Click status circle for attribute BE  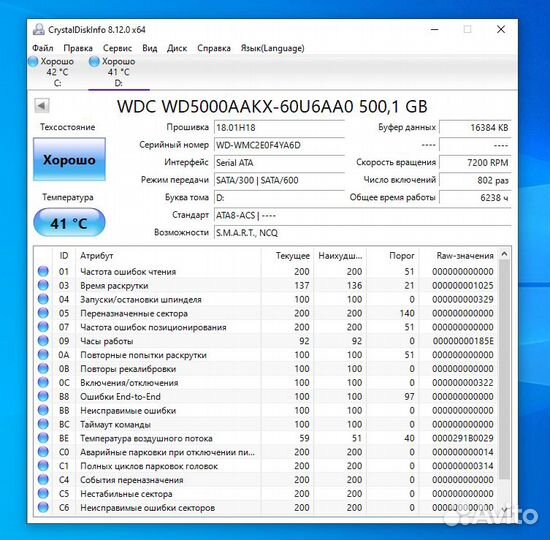(43, 438)
